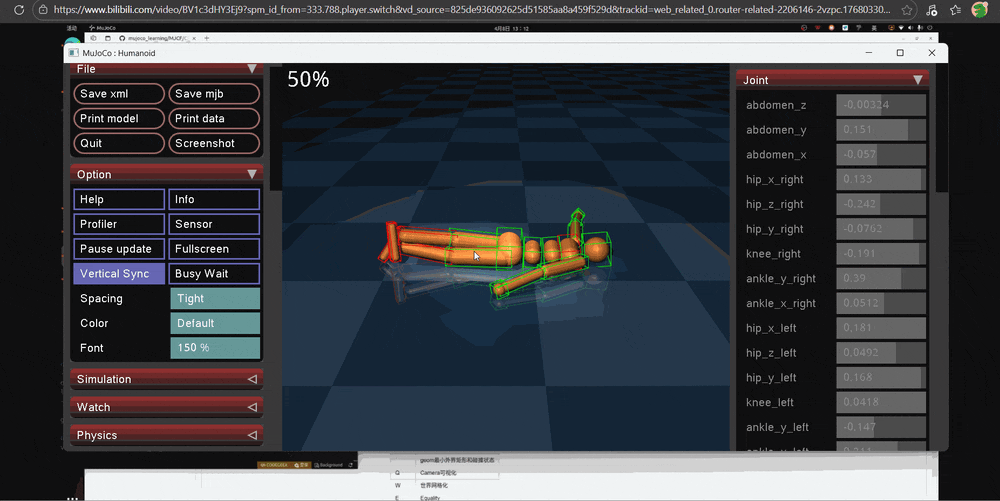
Task: Adjust the hip_z_left joint slider
Action: 881,353
